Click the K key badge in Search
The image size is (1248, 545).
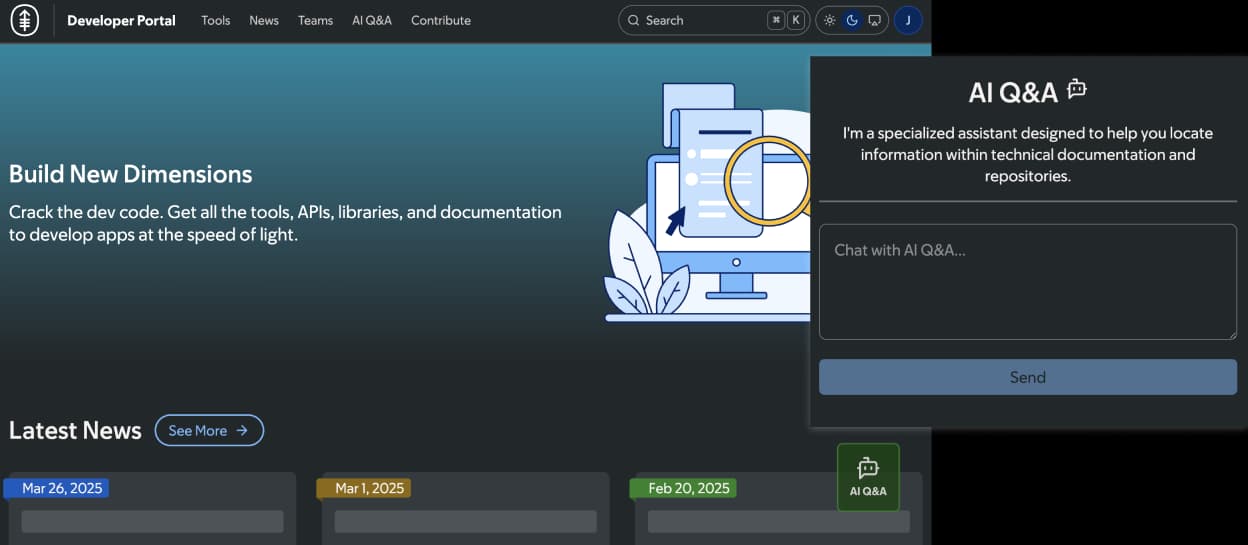point(796,20)
